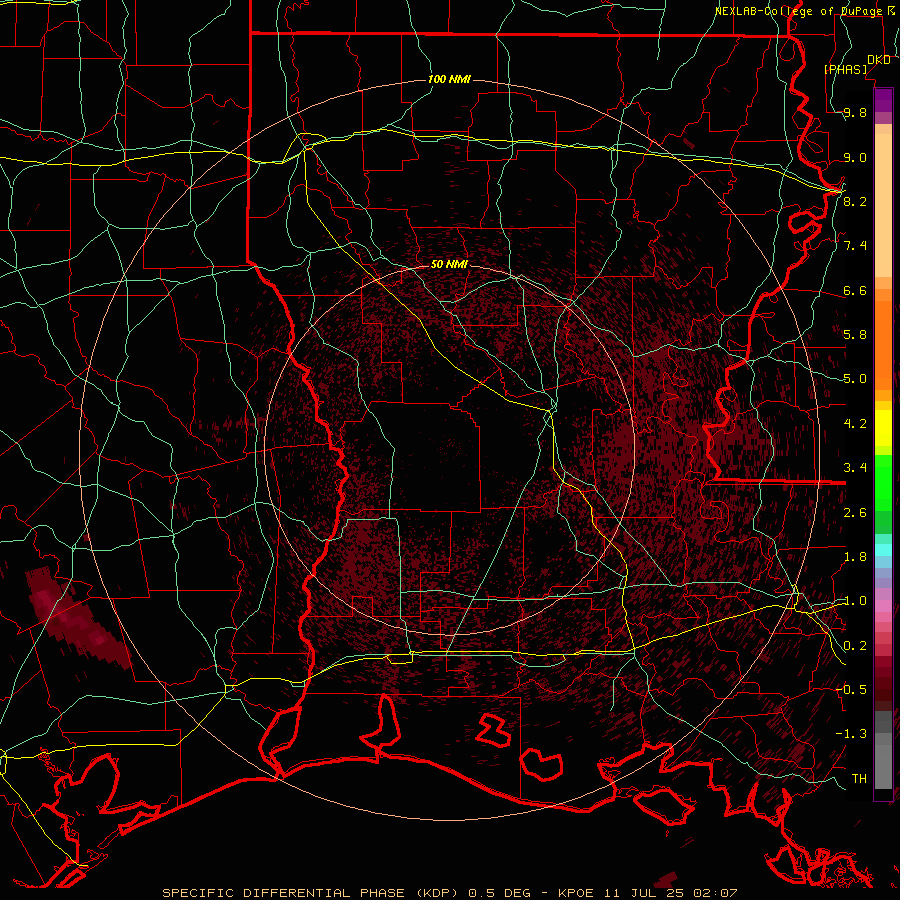Click the 5.0 value on the color scale
The image size is (900, 900).
[x=855, y=379]
